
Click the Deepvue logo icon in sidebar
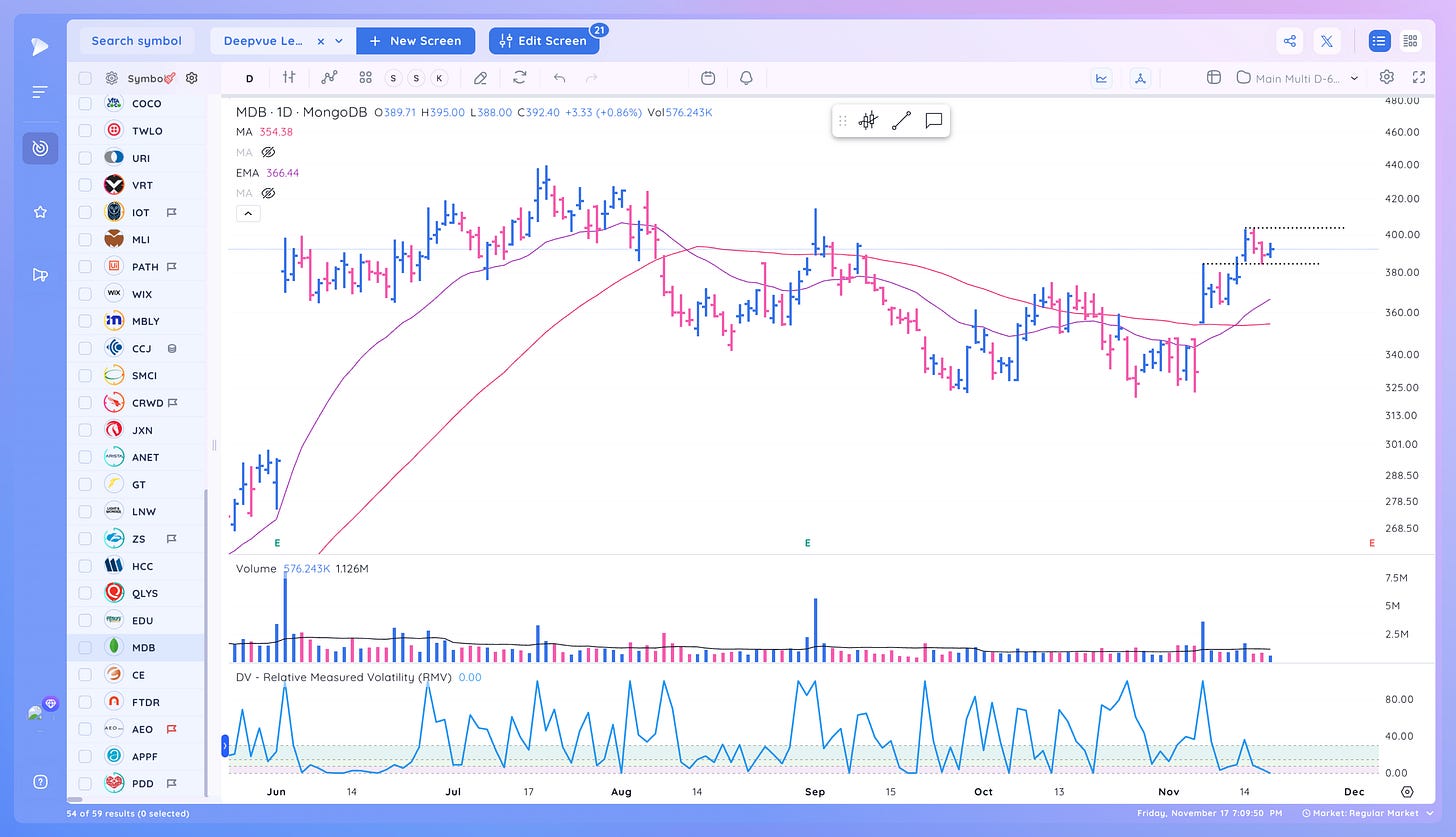click(x=40, y=46)
